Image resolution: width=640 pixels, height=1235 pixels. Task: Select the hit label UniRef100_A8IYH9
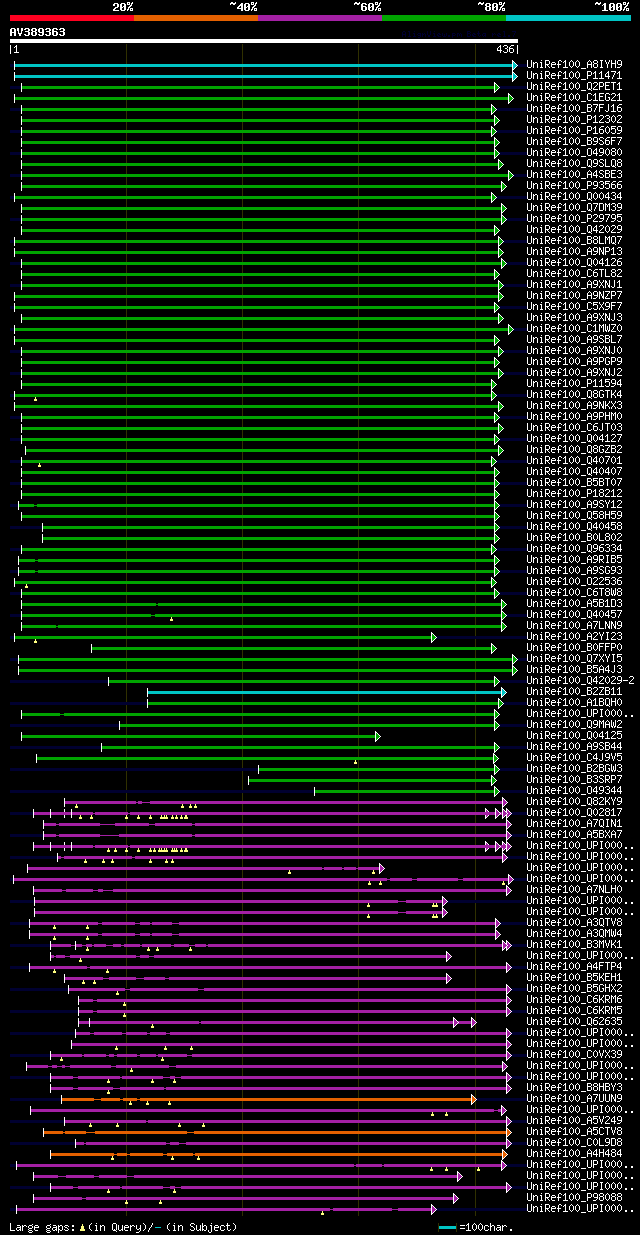pyautogui.click(x=576, y=64)
